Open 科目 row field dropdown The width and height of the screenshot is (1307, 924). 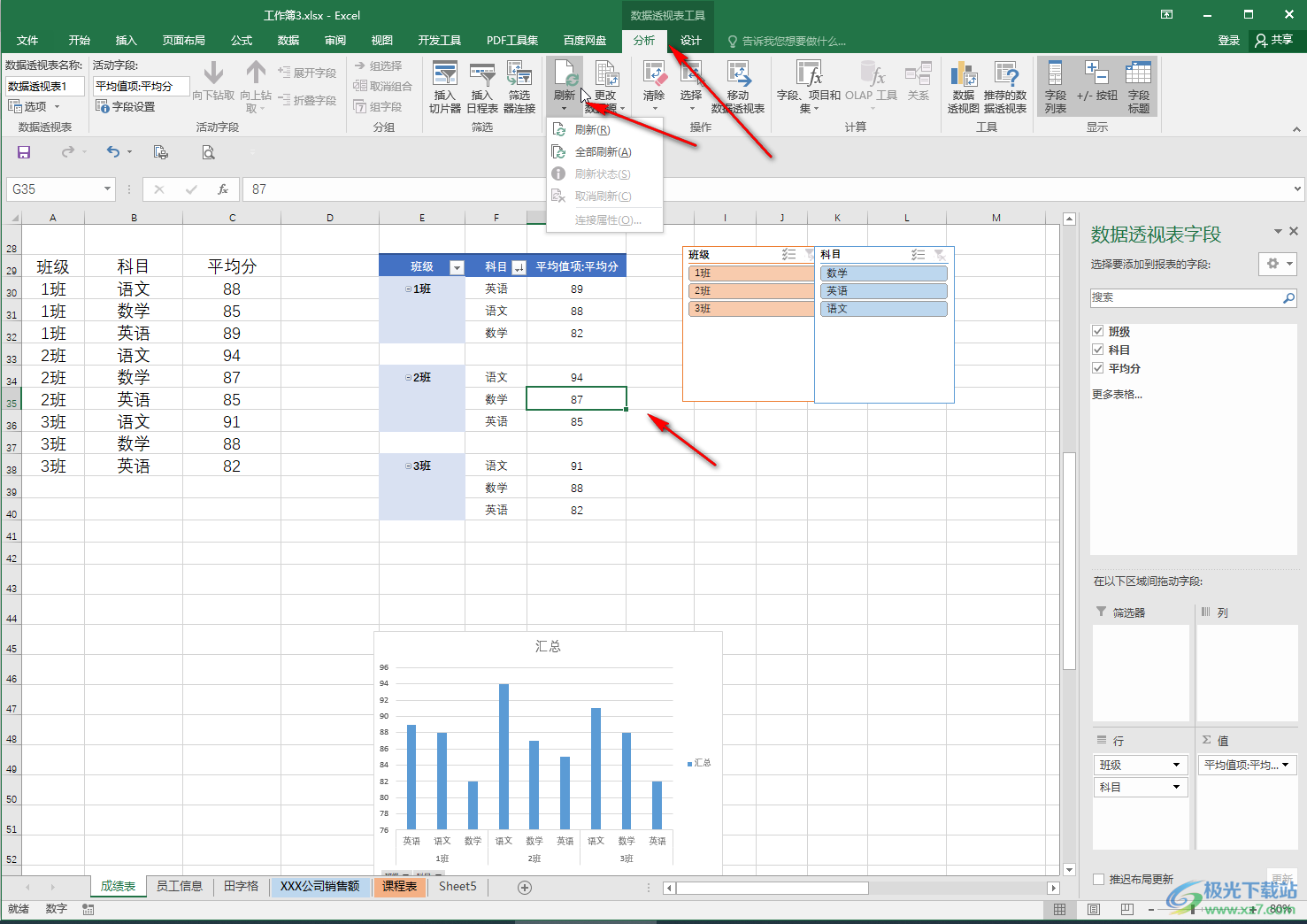[x=1176, y=787]
